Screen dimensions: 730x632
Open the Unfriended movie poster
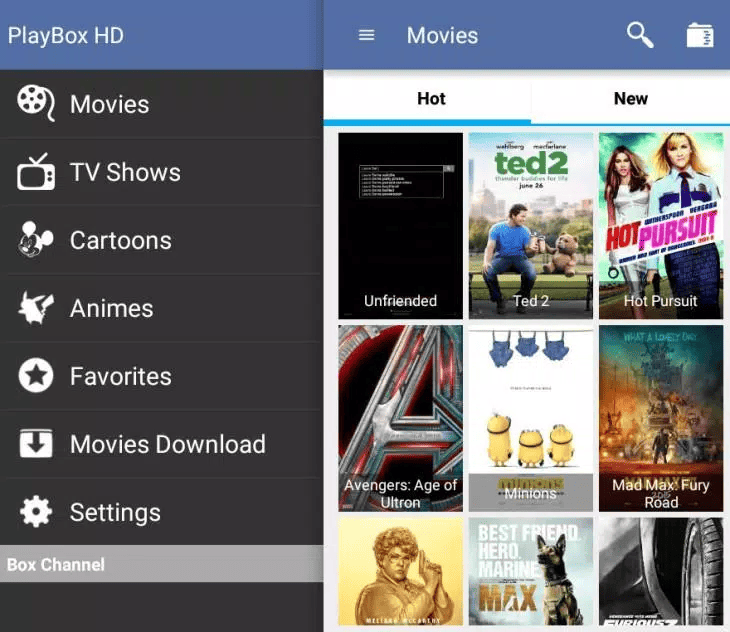pos(400,226)
